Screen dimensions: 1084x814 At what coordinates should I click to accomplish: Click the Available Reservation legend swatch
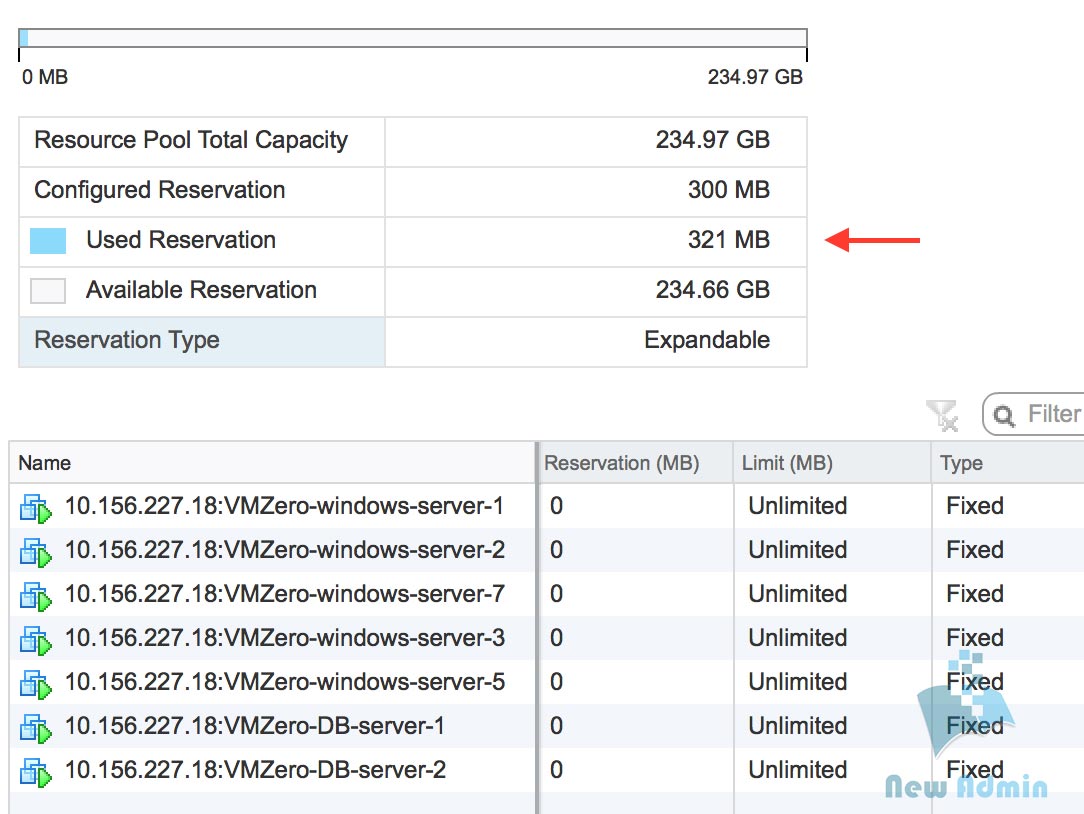[x=48, y=291]
